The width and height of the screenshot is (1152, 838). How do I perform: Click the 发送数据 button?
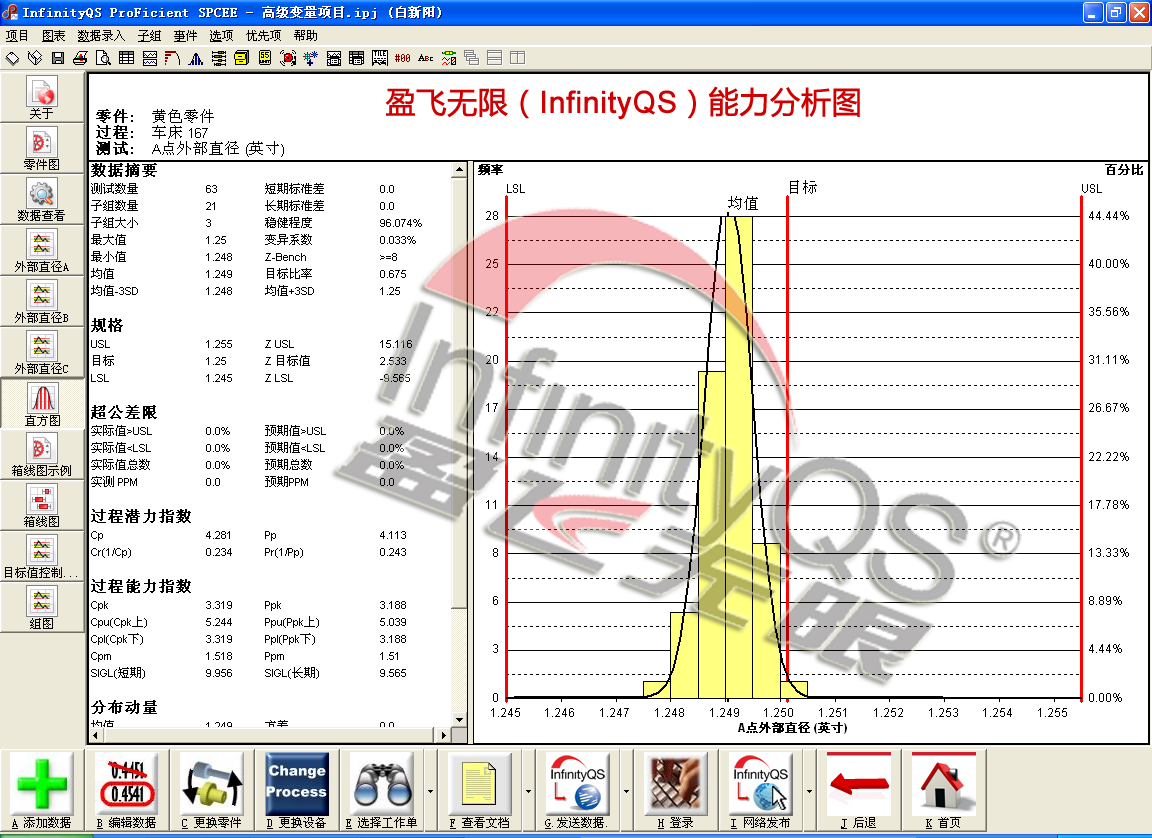coord(577,790)
